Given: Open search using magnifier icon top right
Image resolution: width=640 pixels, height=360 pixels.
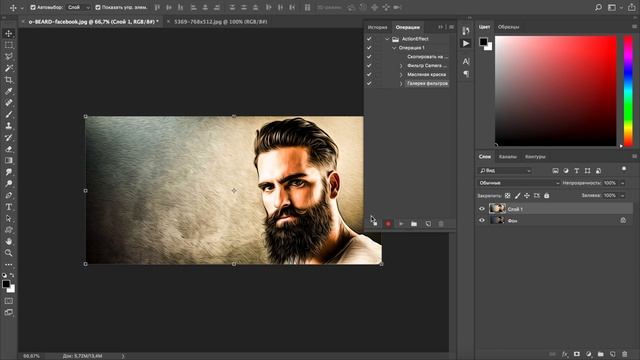Looking at the screenshot, I should [x=598, y=7].
